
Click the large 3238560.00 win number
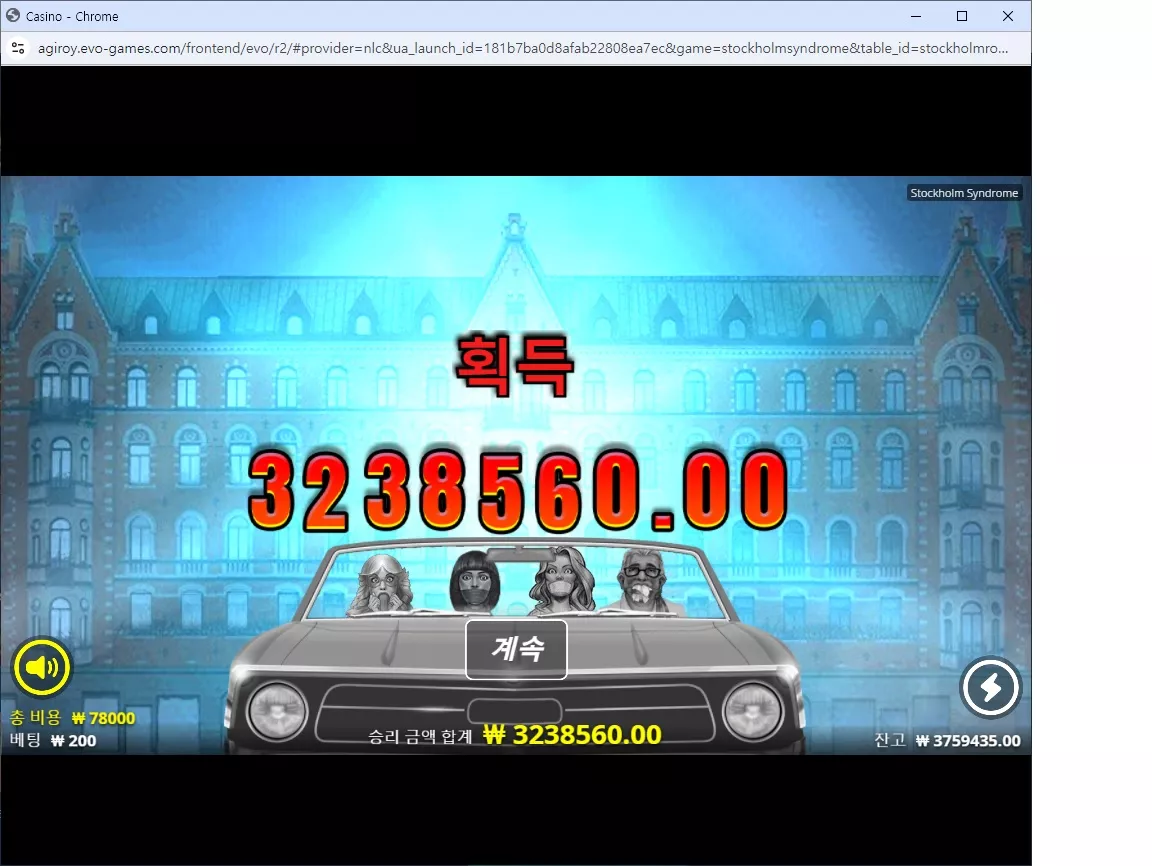point(517,491)
